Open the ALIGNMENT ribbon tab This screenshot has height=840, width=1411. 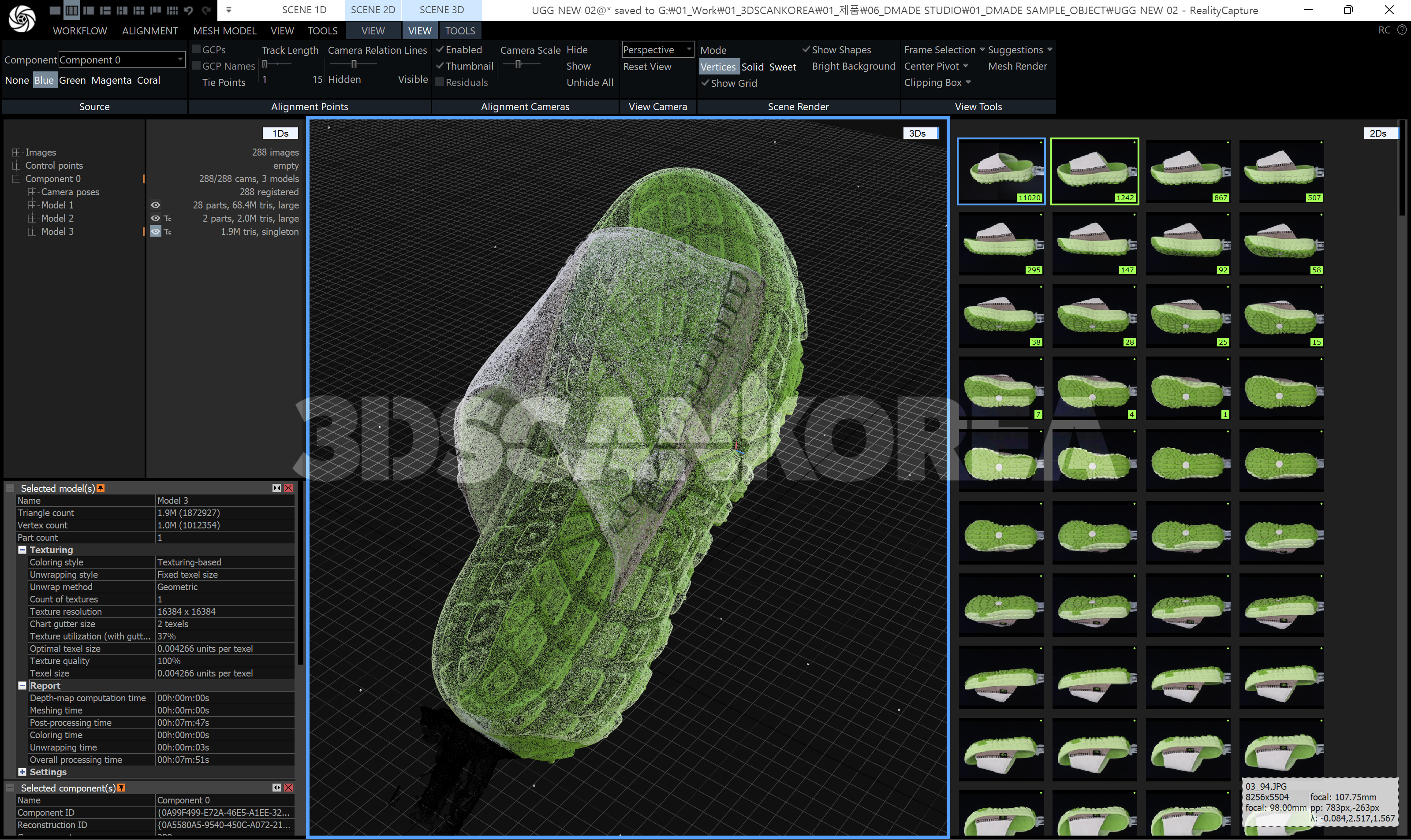pyautogui.click(x=150, y=30)
